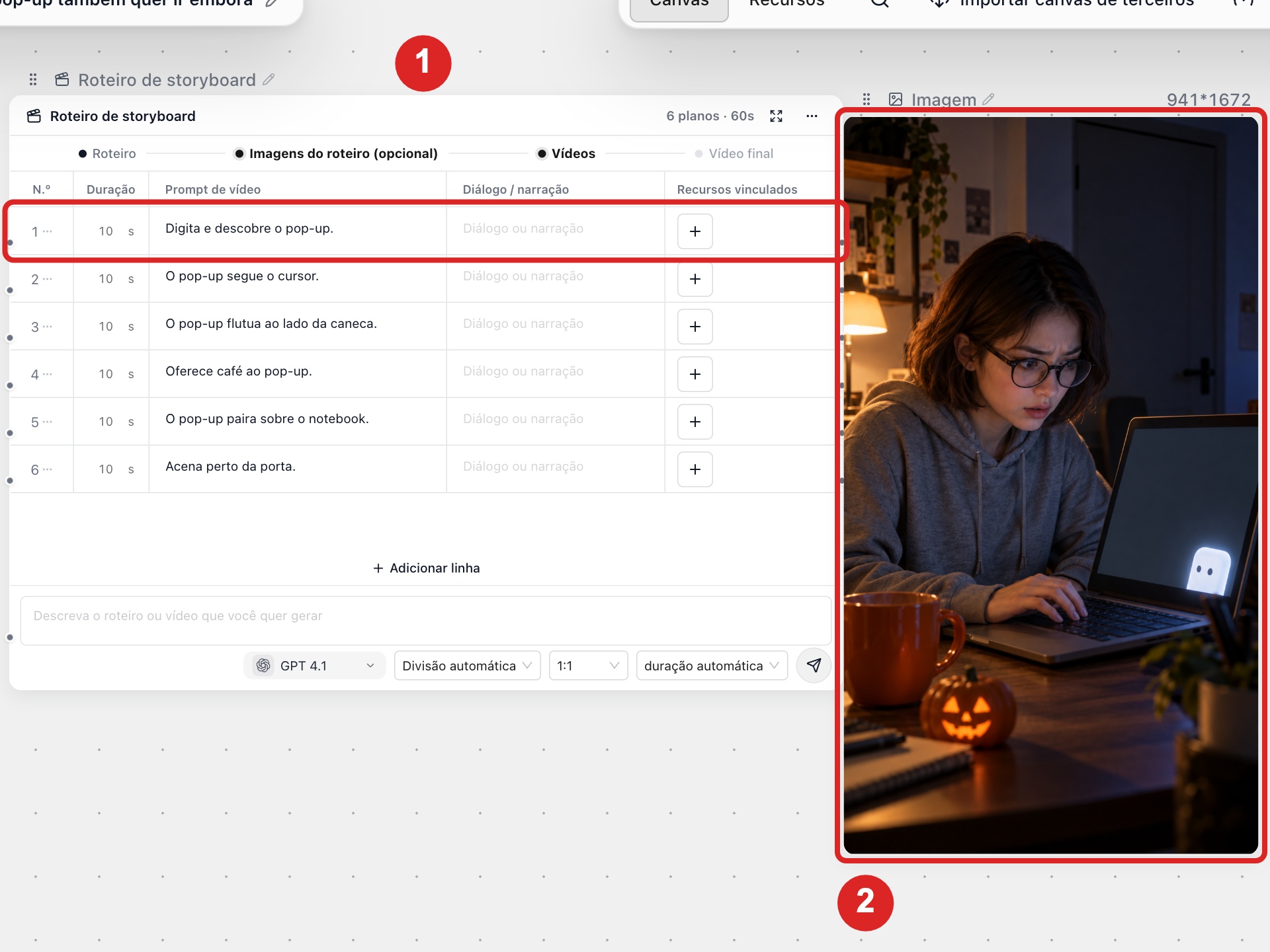Open the Divisão automática dropdown
The height and width of the screenshot is (952, 1270).
[467, 666]
